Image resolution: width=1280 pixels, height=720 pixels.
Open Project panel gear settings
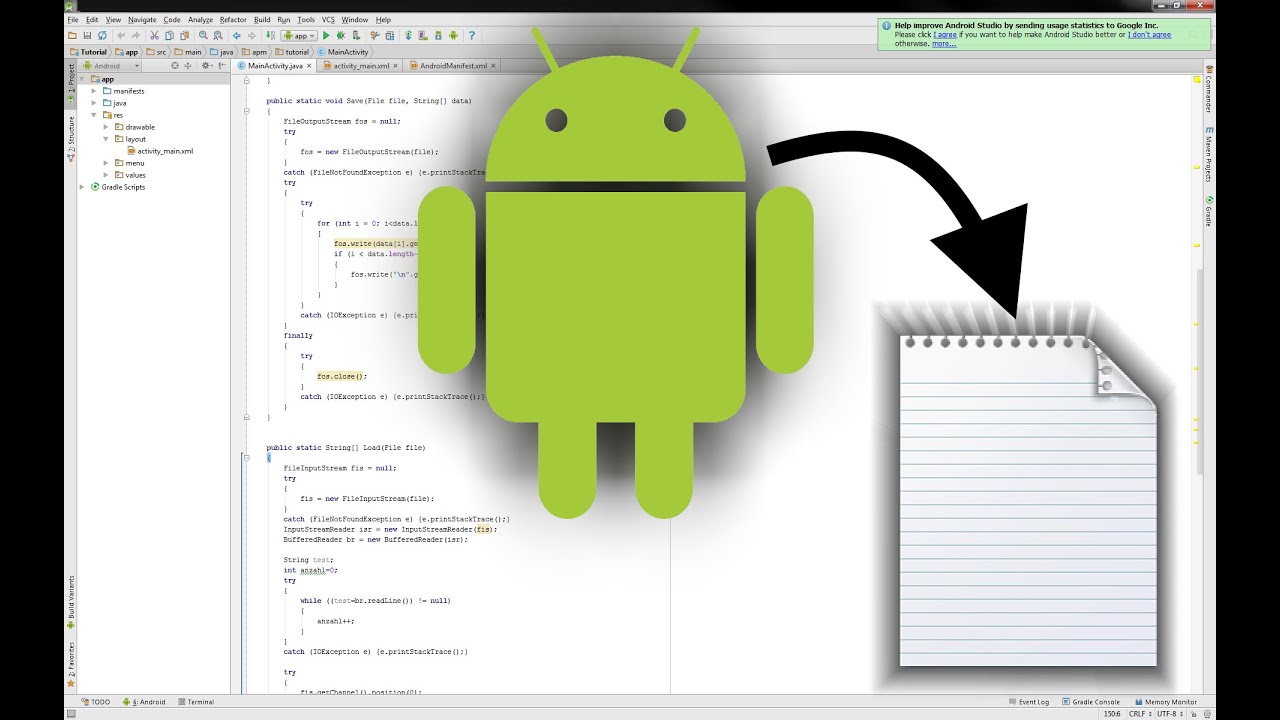(206, 65)
